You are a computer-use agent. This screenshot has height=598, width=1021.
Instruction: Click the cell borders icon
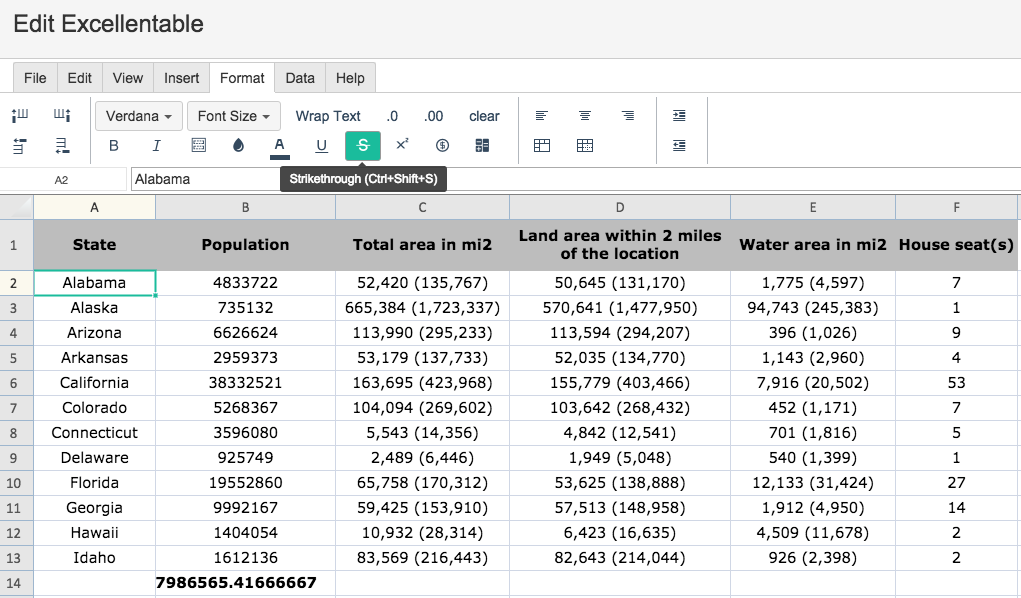pos(199,145)
